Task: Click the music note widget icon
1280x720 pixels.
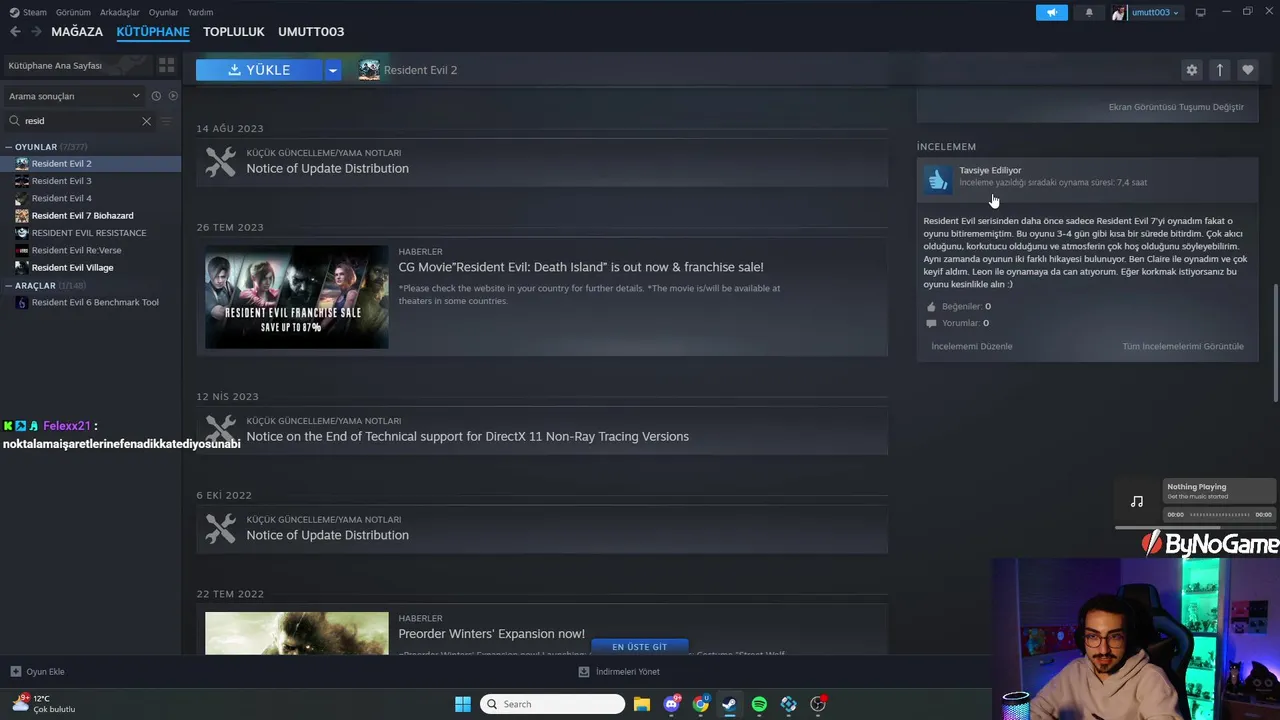Action: tap(1137, 501)
